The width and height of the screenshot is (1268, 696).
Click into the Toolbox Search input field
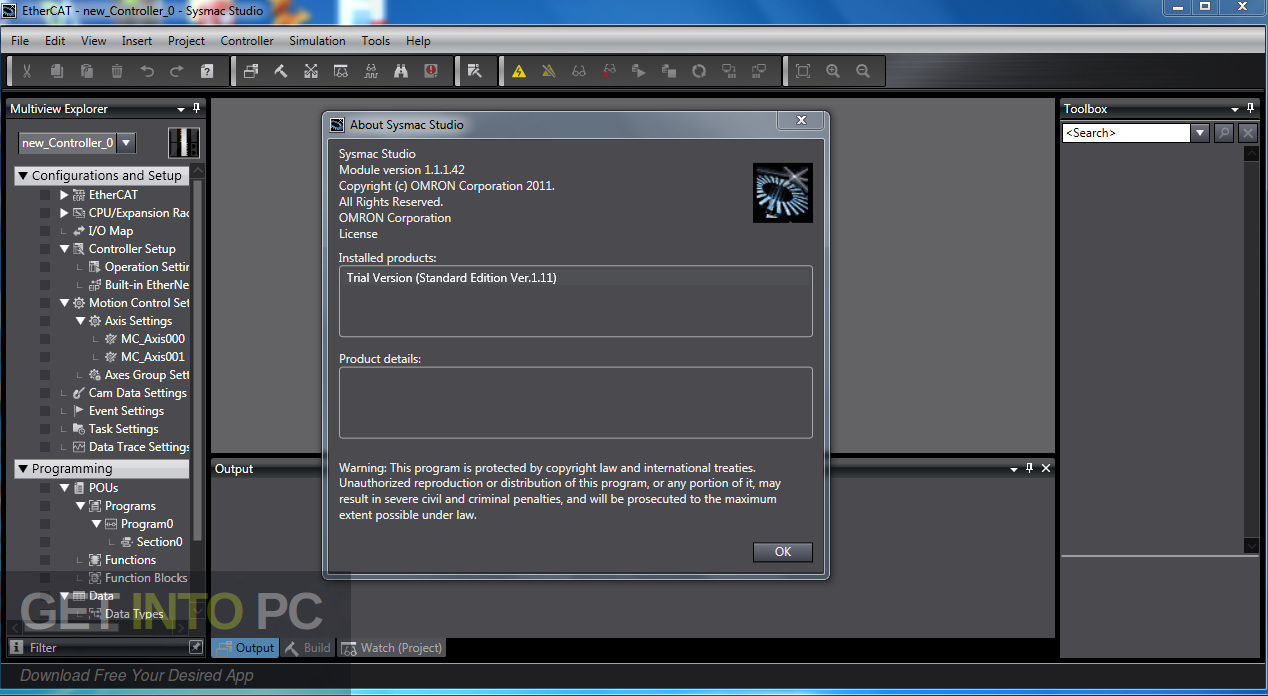1126,133
